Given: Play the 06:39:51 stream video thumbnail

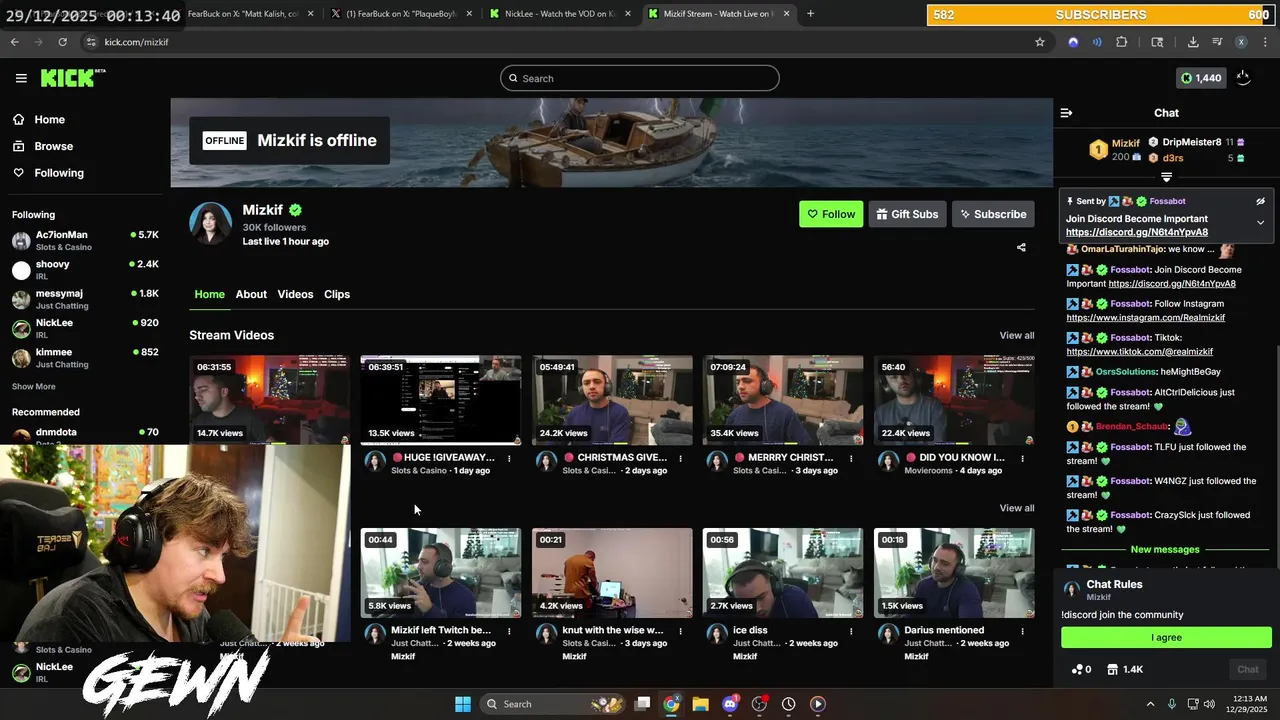Looking at the screenshot, I should [x=441, y=400].
